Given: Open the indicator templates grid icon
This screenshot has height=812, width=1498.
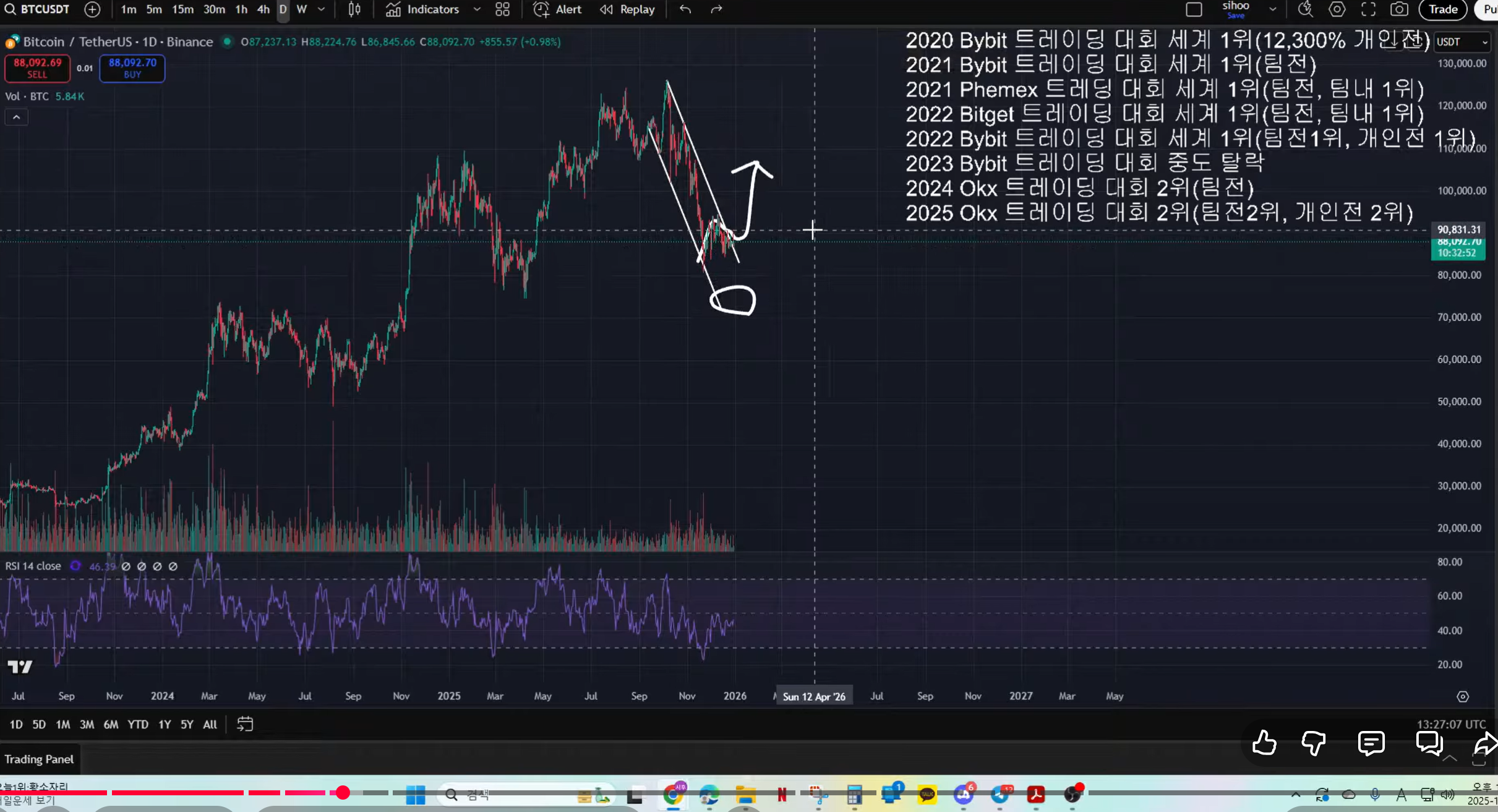Looking at the screenshot, I should [502, 9].
